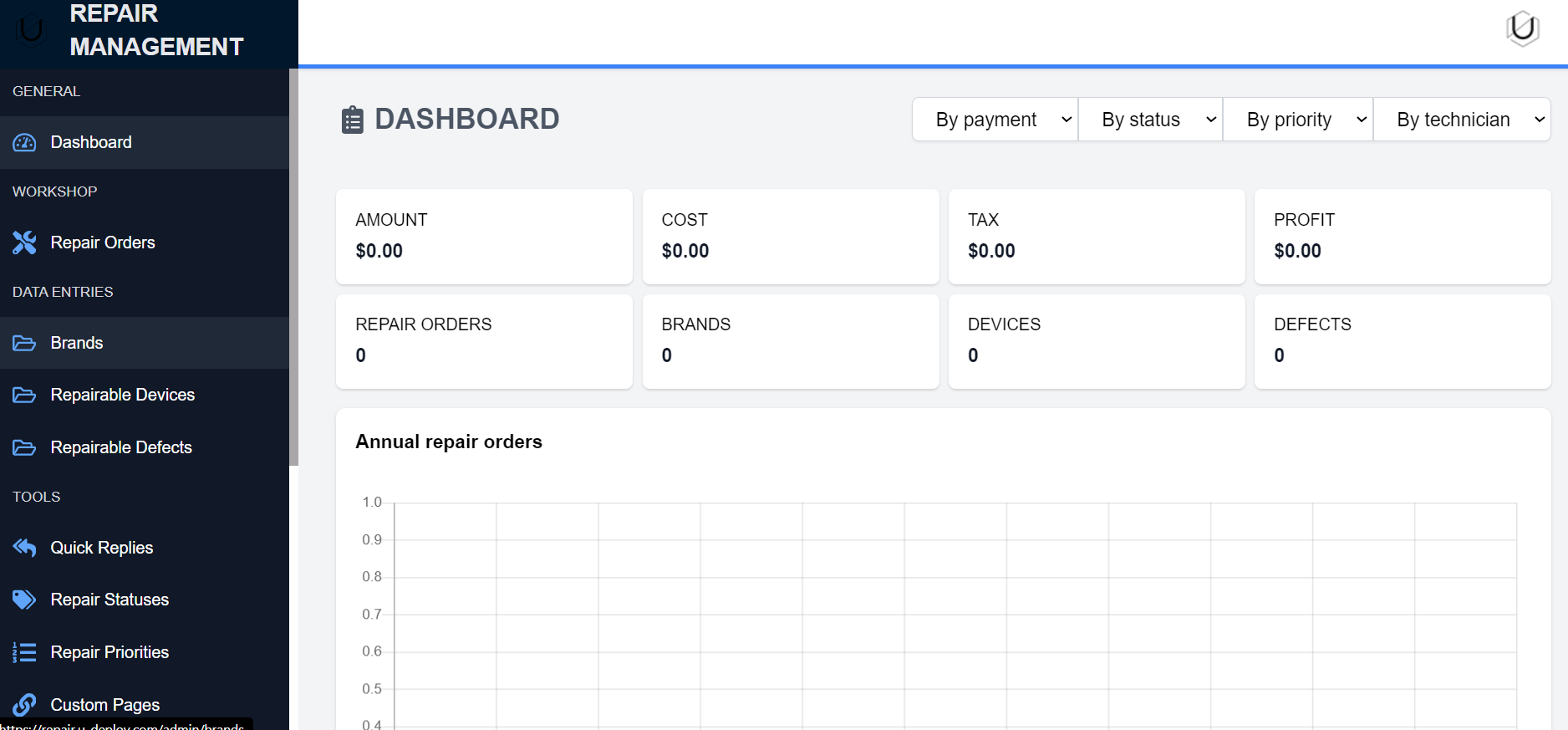Click the Dashboard speedometer icon
Viewport: 1568px width, 730px height.
pos(24,143)
